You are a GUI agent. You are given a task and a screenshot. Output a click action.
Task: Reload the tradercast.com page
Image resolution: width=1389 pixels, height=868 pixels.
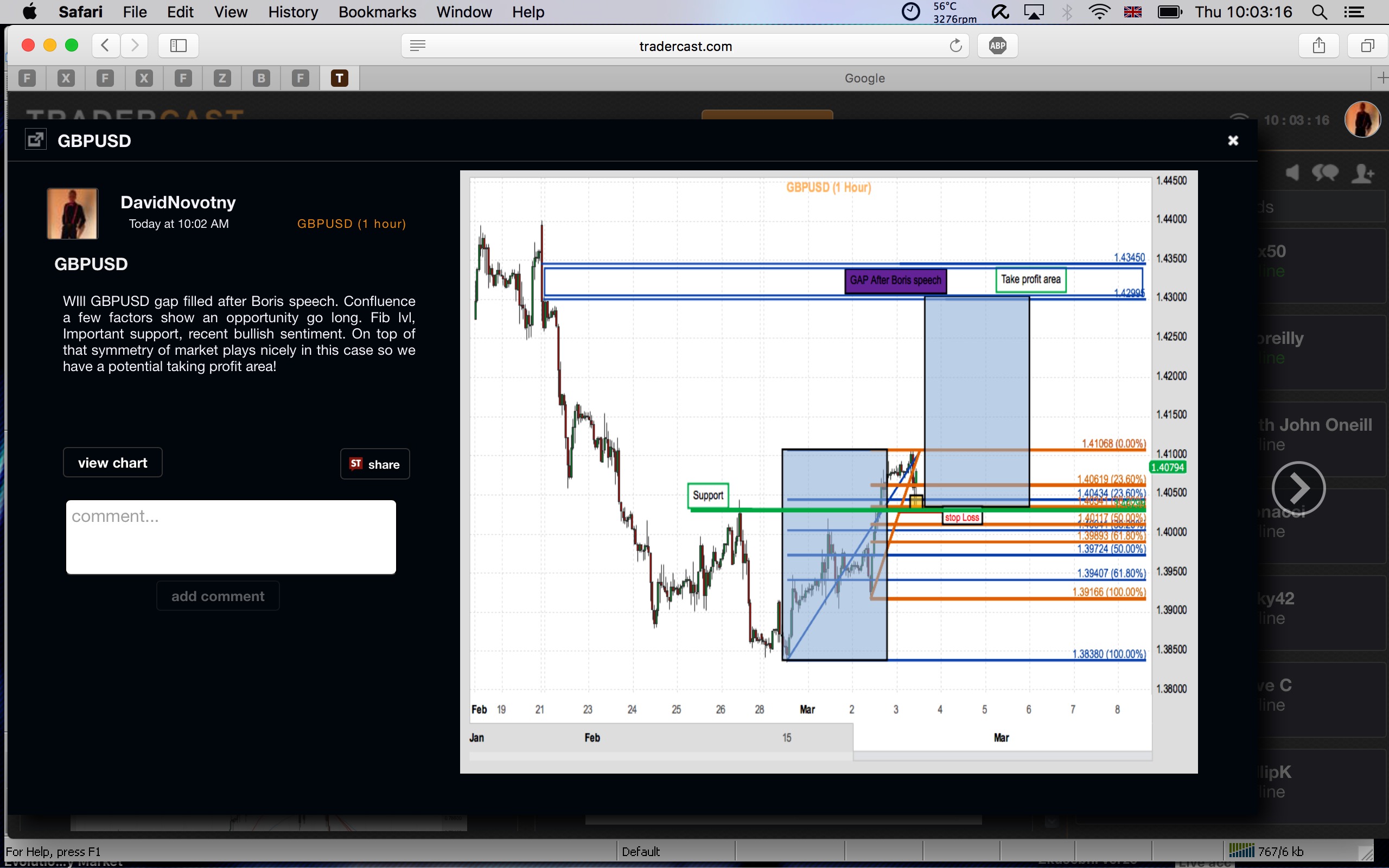(x=955, y=46)
